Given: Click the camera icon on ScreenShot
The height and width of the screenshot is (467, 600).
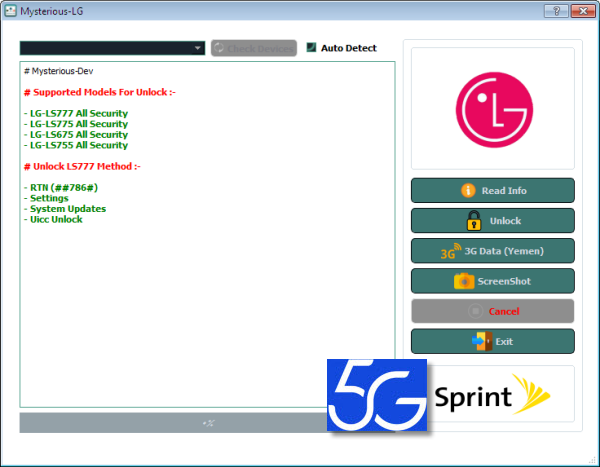Looking at the screenshot, I should [464, 281].
